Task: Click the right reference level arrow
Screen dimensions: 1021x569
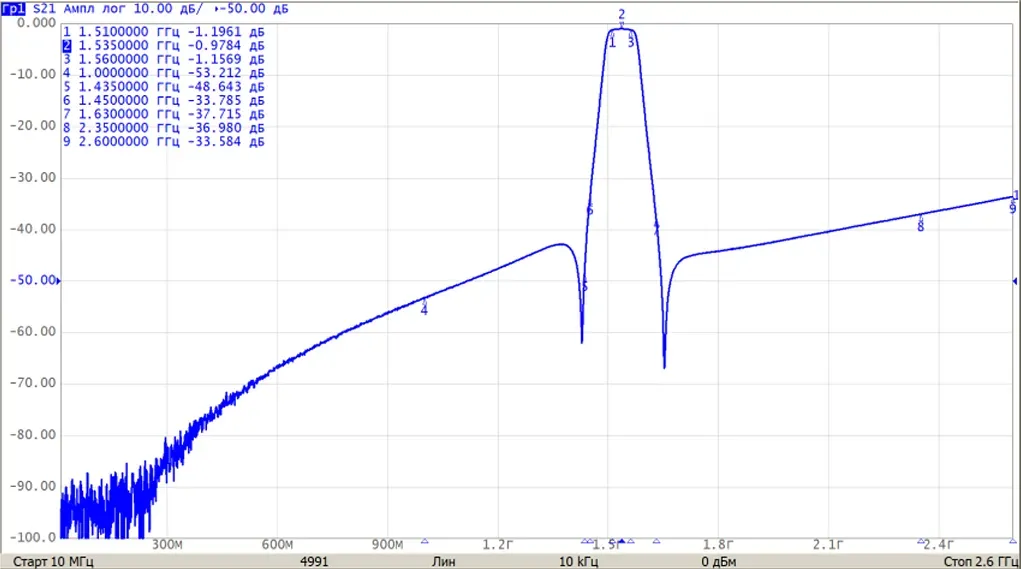Action: [1014, 281]
